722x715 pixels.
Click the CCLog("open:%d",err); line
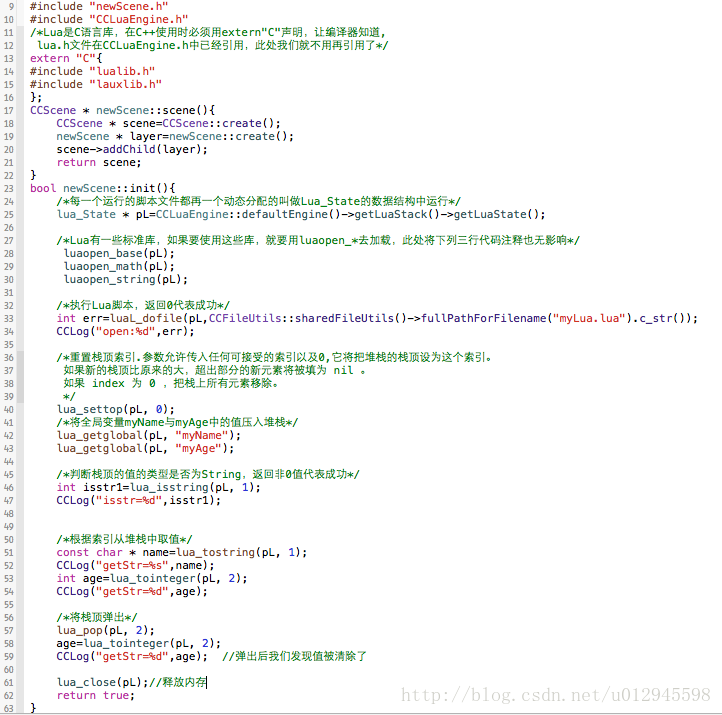coord(126,331)
